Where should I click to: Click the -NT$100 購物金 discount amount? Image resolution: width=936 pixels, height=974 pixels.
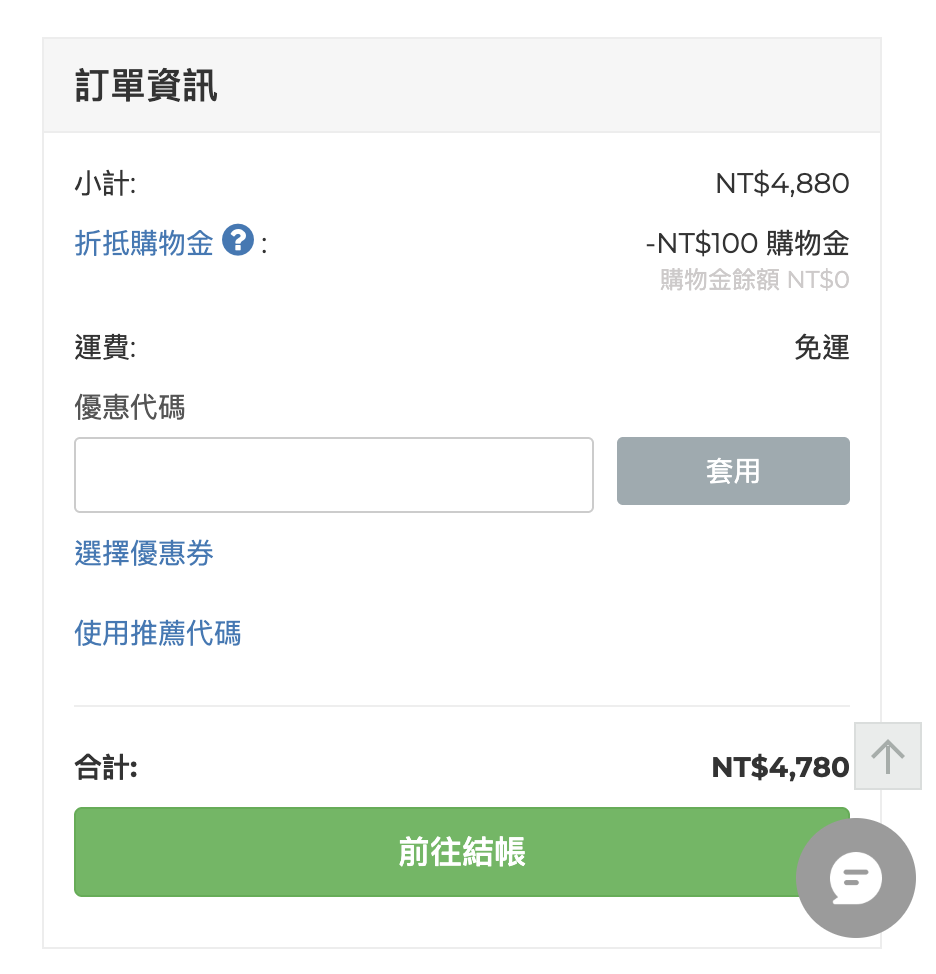(747, 243)
